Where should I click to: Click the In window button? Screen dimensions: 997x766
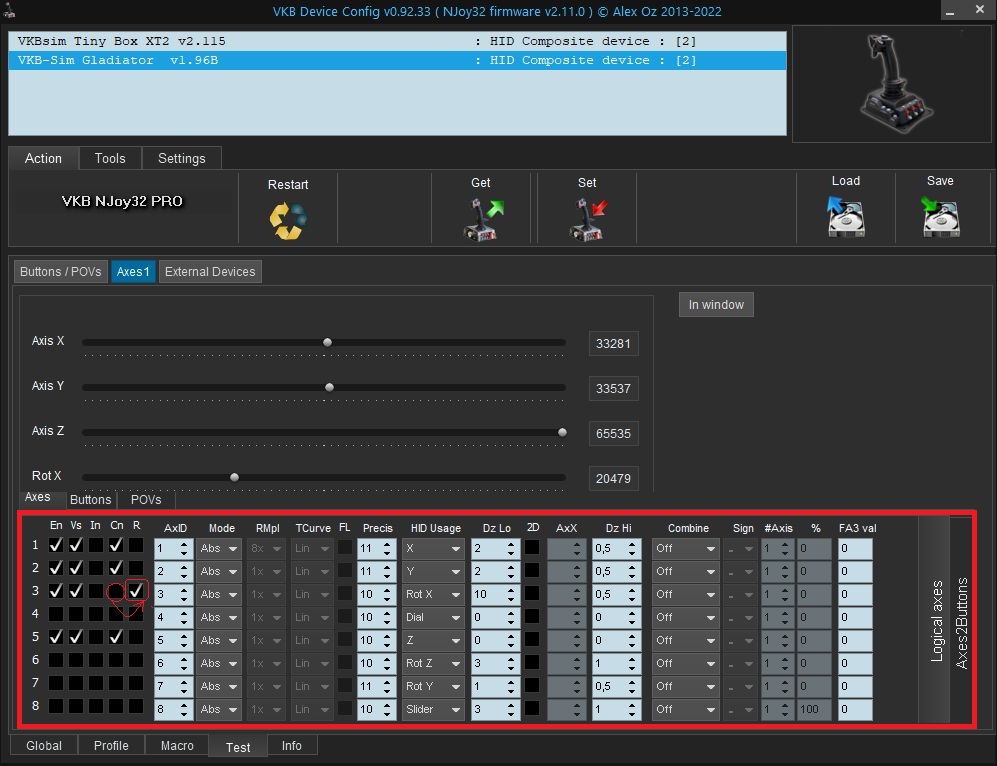click(716, 304)
